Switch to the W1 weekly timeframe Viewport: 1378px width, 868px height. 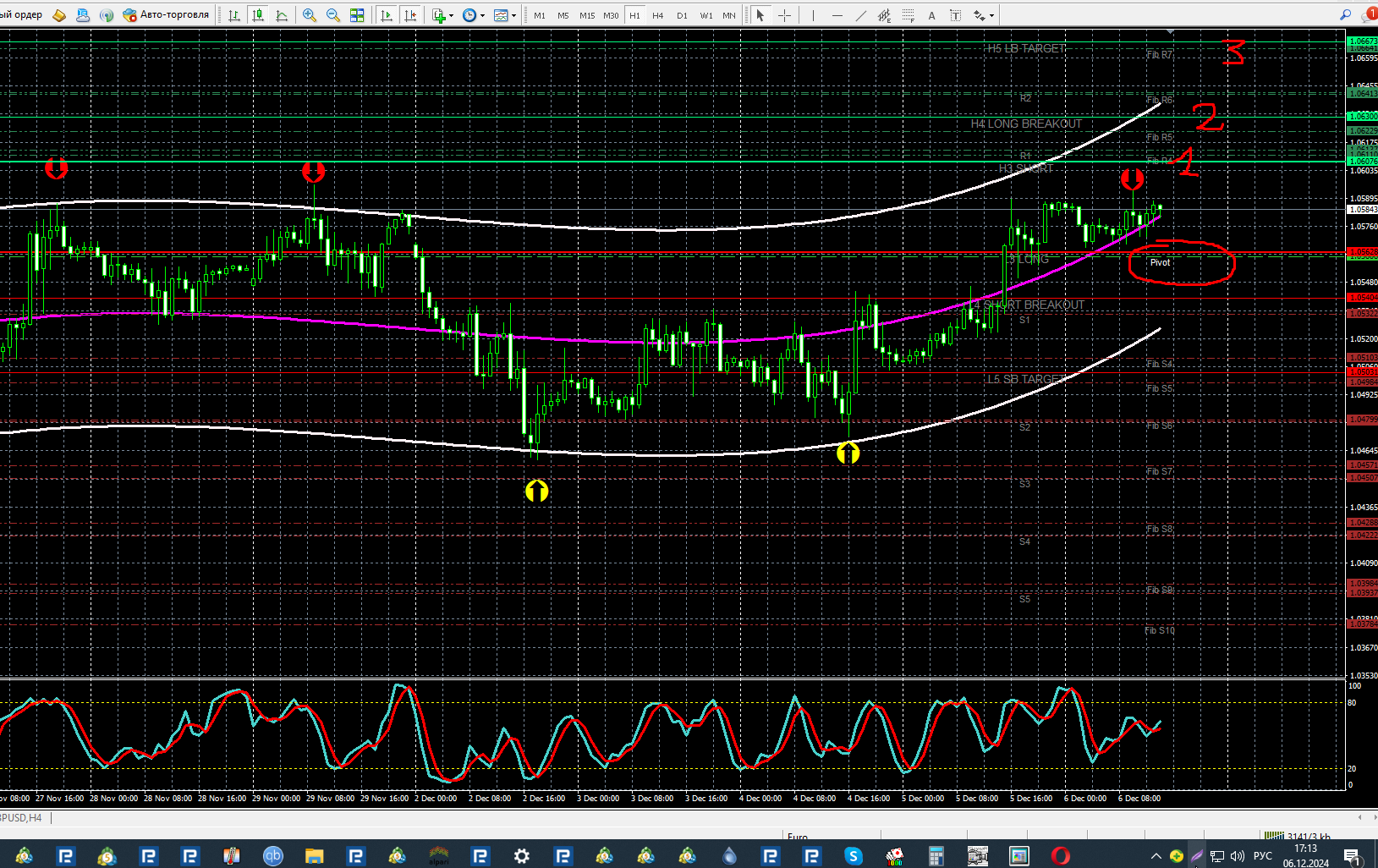[x=706, y=15]
